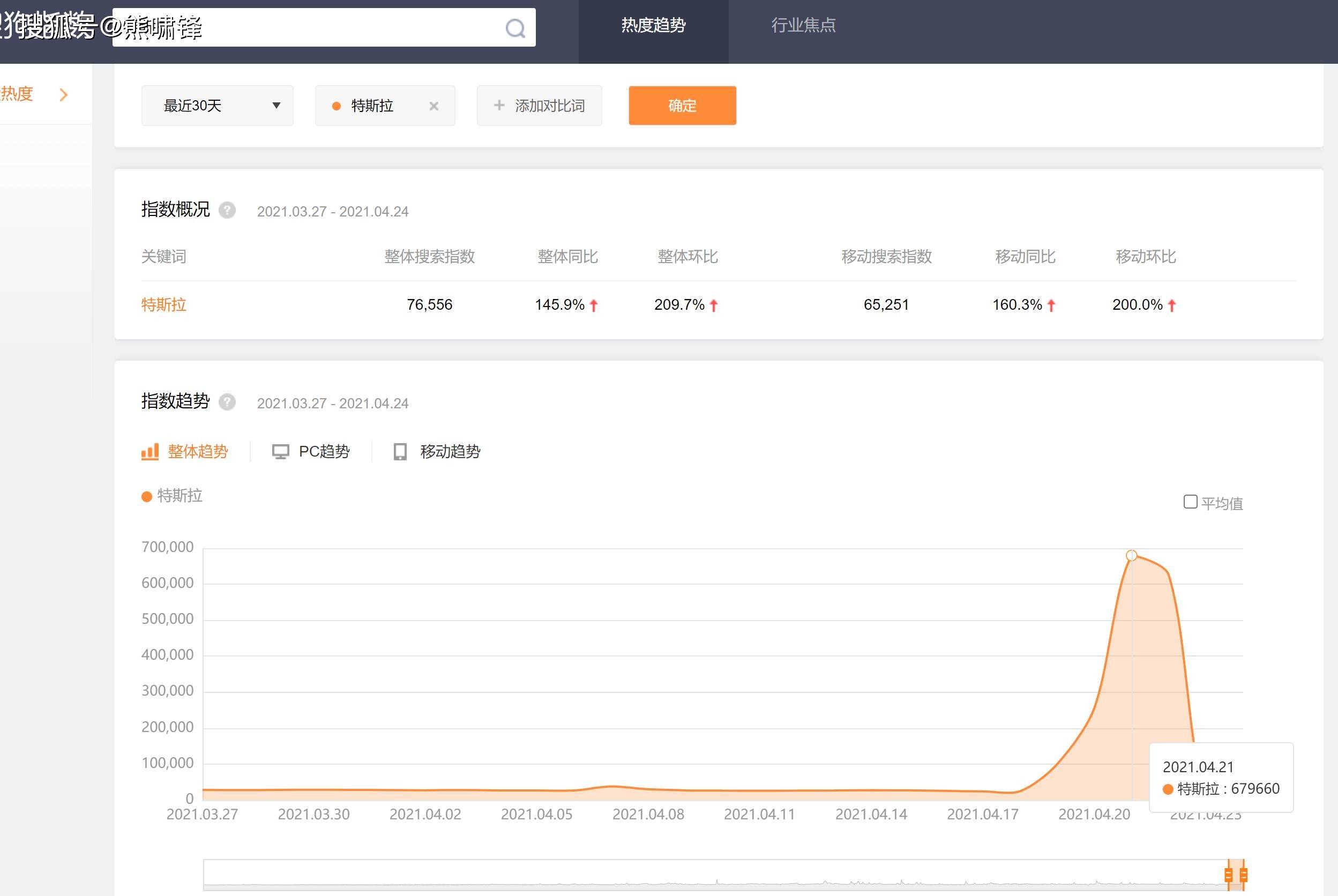Remove the 特斯拉 keyword chip
This screenshot has width=1338, height=896.
click(433, 106)
